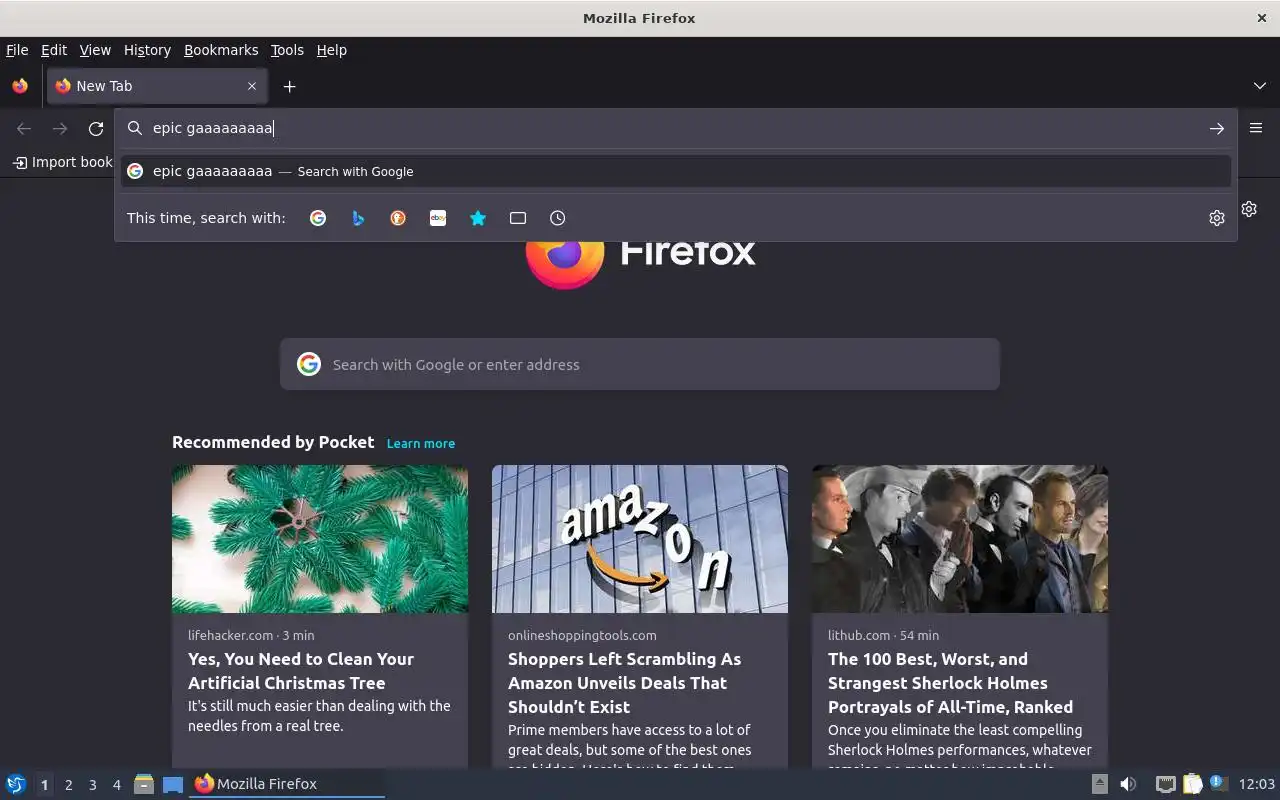The width and height of the screenshot is (1280, 800).
Task: Select Mozilla Firefox taskbar window button
Action: [x=288, y=784]
